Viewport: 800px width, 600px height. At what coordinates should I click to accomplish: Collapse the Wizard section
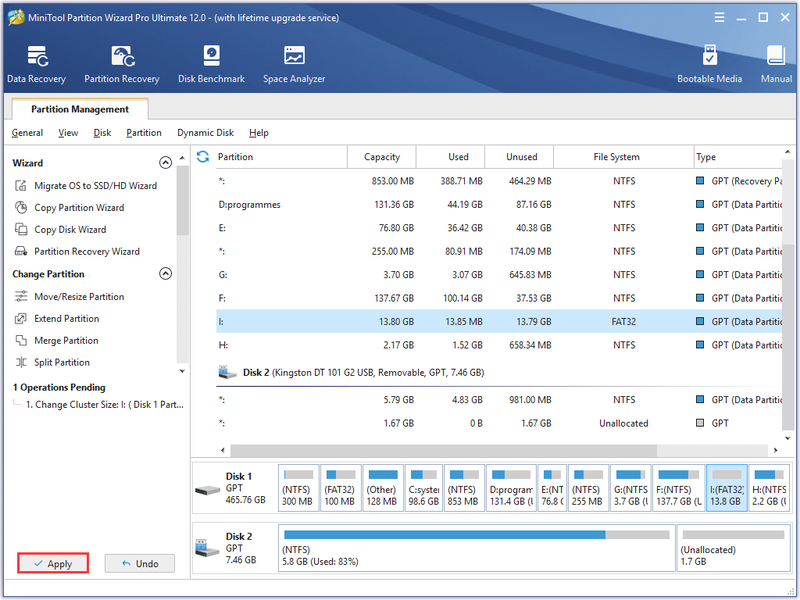(165, 163)
